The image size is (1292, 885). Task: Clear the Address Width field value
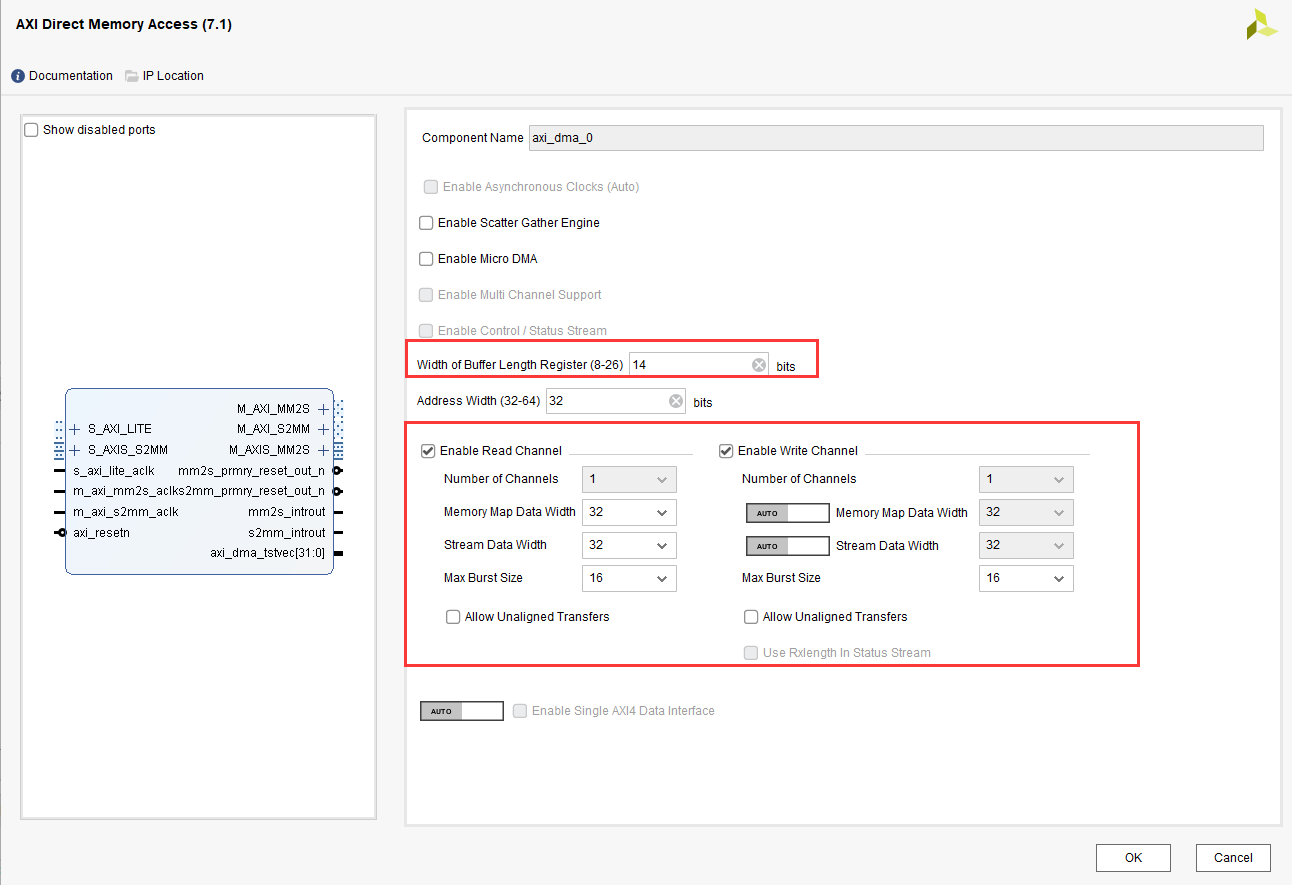676,401
